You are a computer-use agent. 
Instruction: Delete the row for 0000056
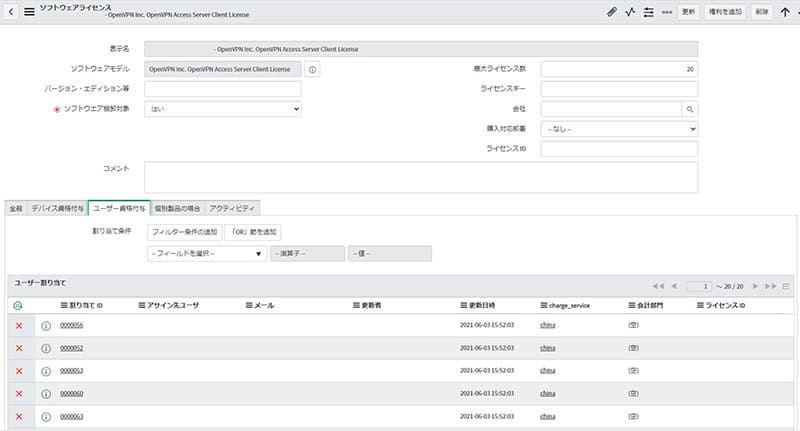pos(19,325)
